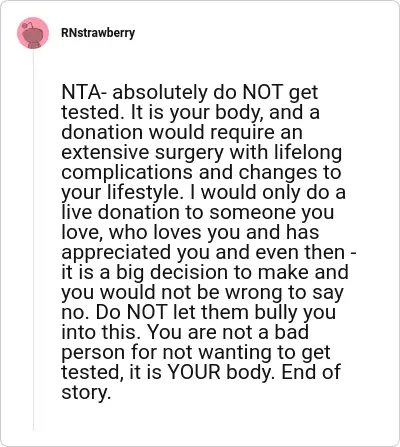Click "absolutely do NOT get" in the first line
400x447 pixels.
pyautogui.click(x=215, y=92)
